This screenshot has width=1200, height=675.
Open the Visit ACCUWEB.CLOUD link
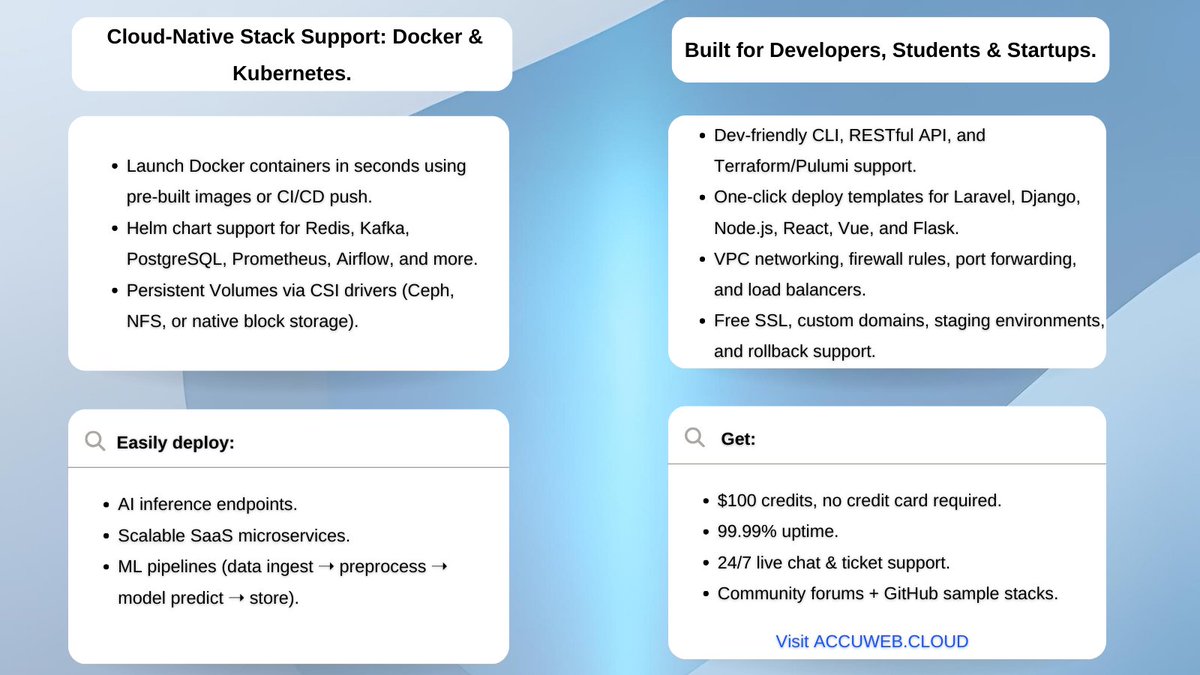[x=872, y=641]
